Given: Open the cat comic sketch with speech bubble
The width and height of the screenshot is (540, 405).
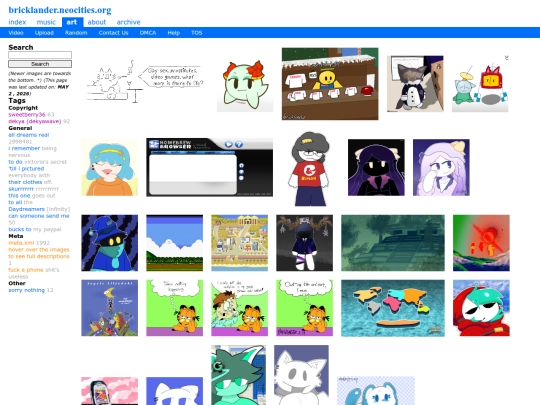Looking at the screenshot, I should (x=145, y=81).
